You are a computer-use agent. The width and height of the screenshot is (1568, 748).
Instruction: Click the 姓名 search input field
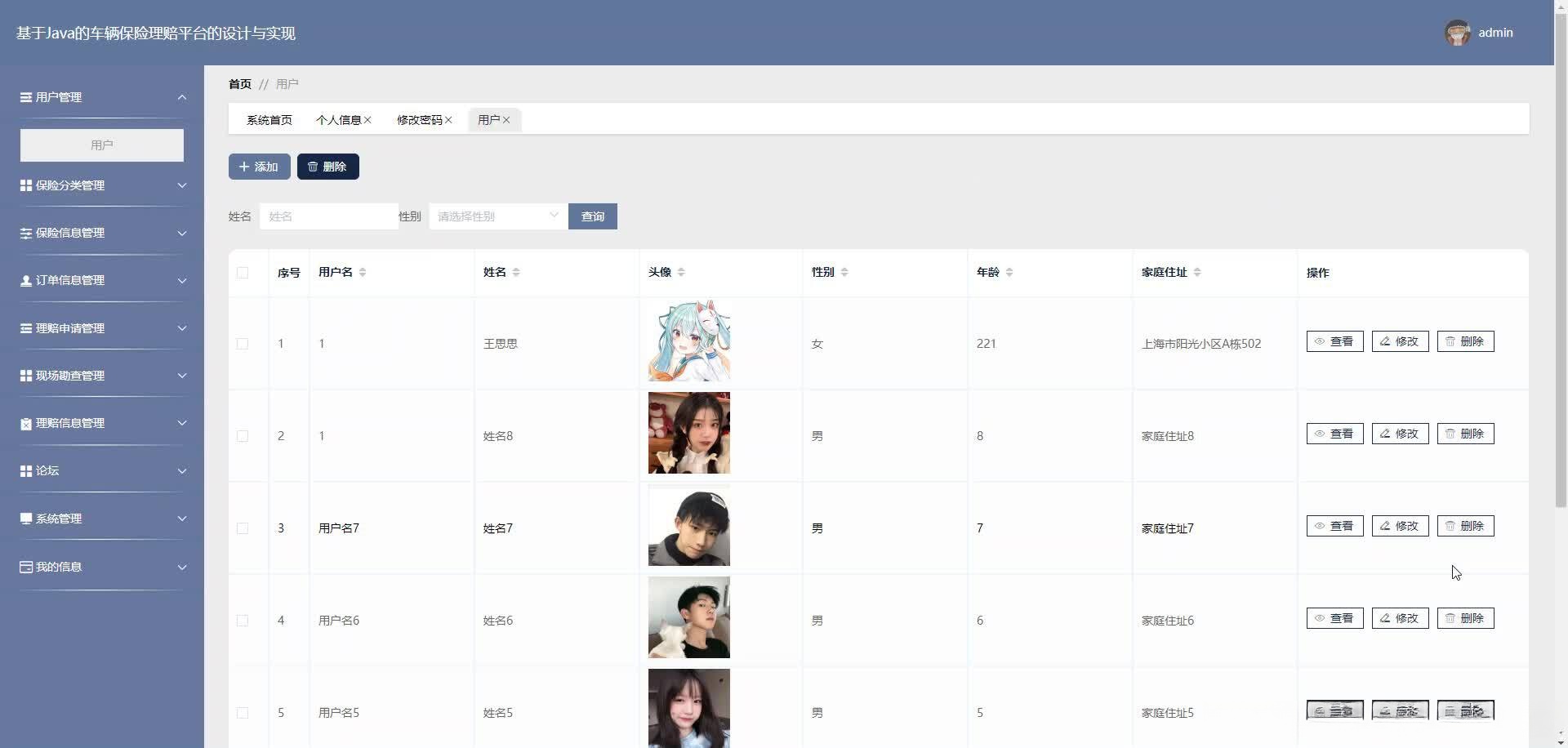tap(329, 216)
